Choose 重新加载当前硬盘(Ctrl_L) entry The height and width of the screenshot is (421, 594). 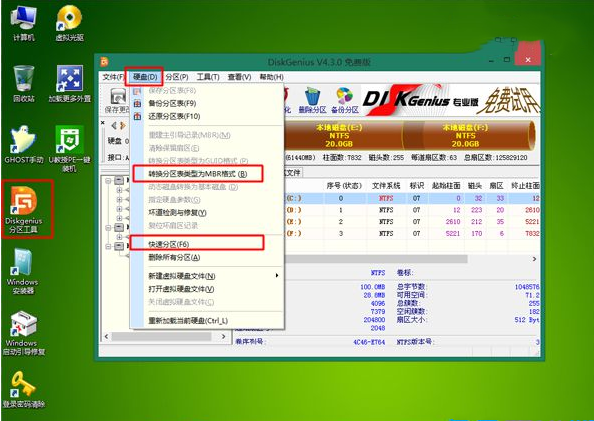(x=207, y=321)
